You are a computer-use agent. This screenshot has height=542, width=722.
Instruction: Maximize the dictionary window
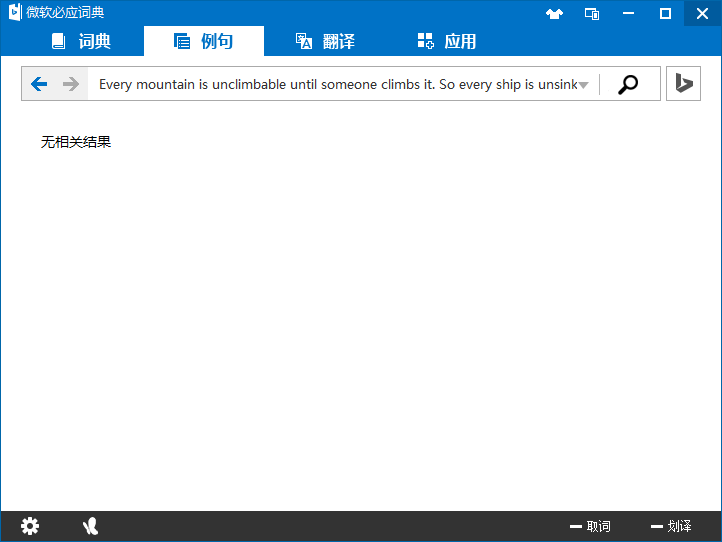pyautogui.click(x=665, y=13)
